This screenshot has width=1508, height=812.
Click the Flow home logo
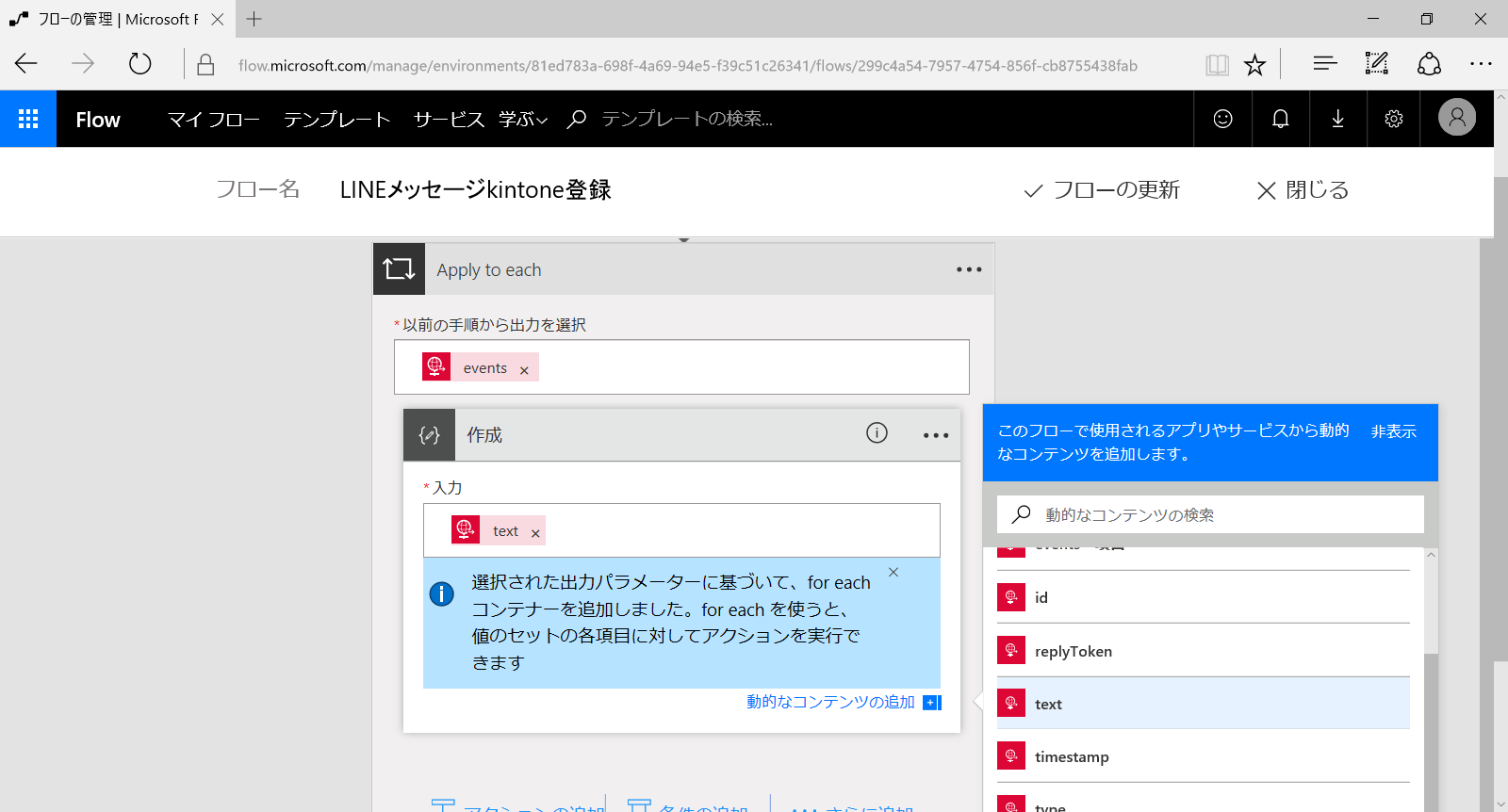[x=98, y=120]
